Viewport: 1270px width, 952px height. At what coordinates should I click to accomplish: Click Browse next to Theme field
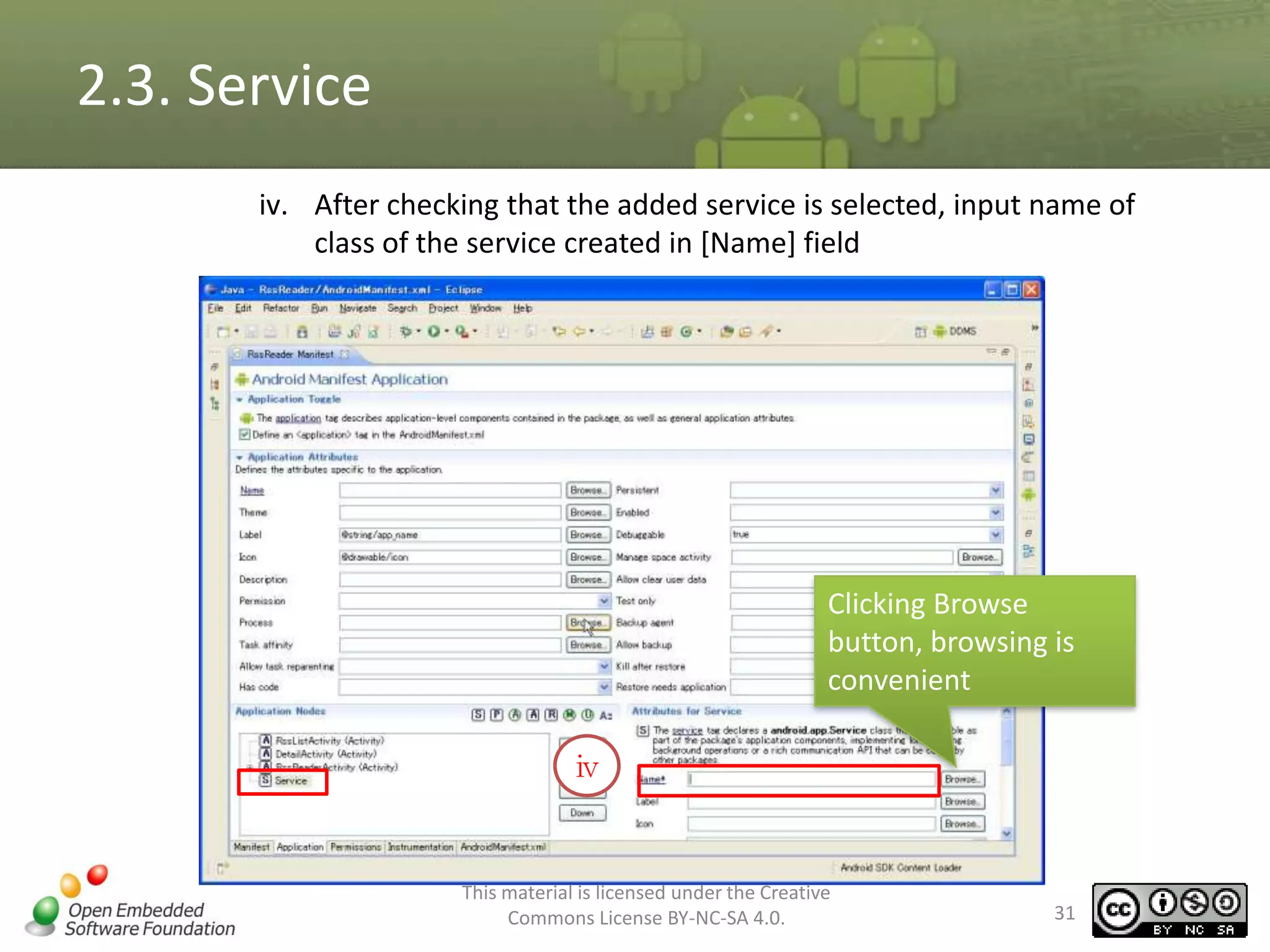pyautogui.click(x=588, y=513)
